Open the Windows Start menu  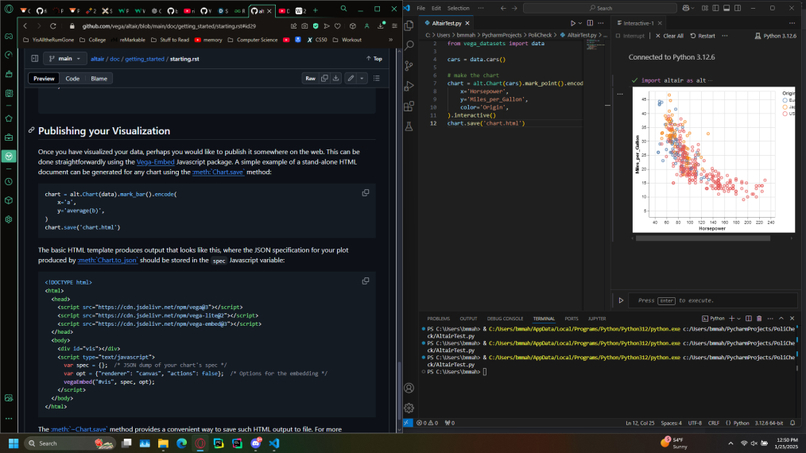point(13,443)
